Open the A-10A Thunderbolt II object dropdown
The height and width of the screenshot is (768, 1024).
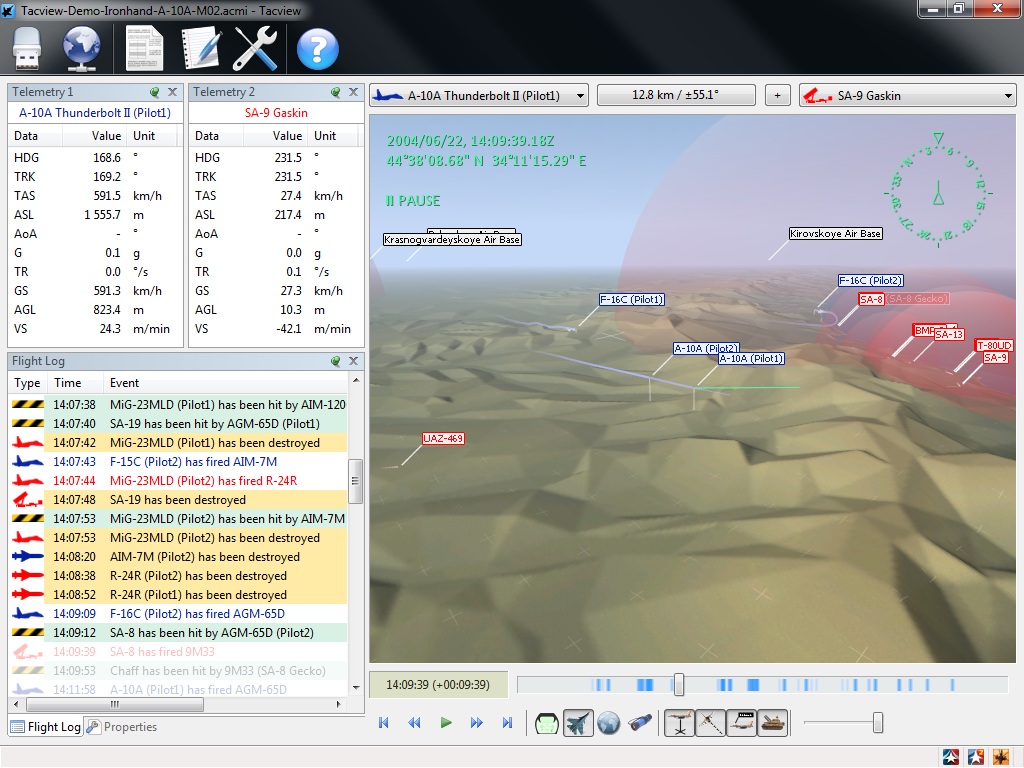point(478,96)
